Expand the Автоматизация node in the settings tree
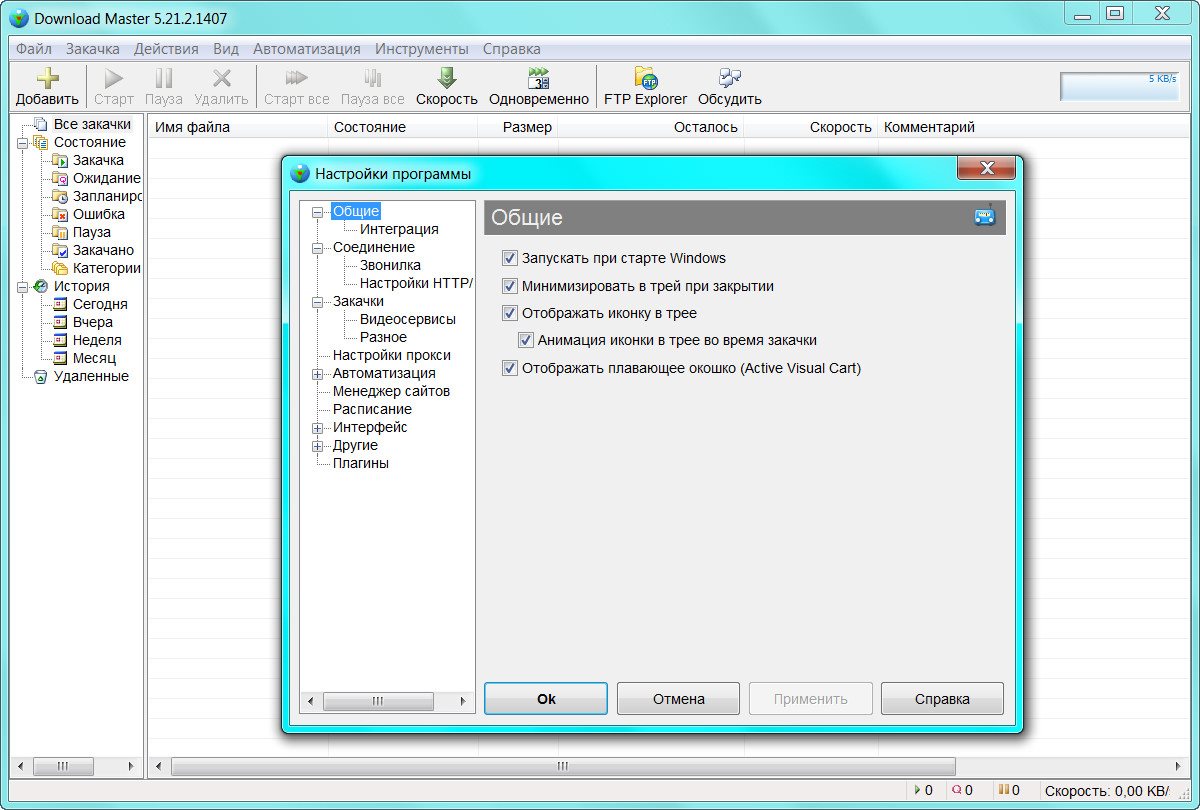 coord(318,374)
